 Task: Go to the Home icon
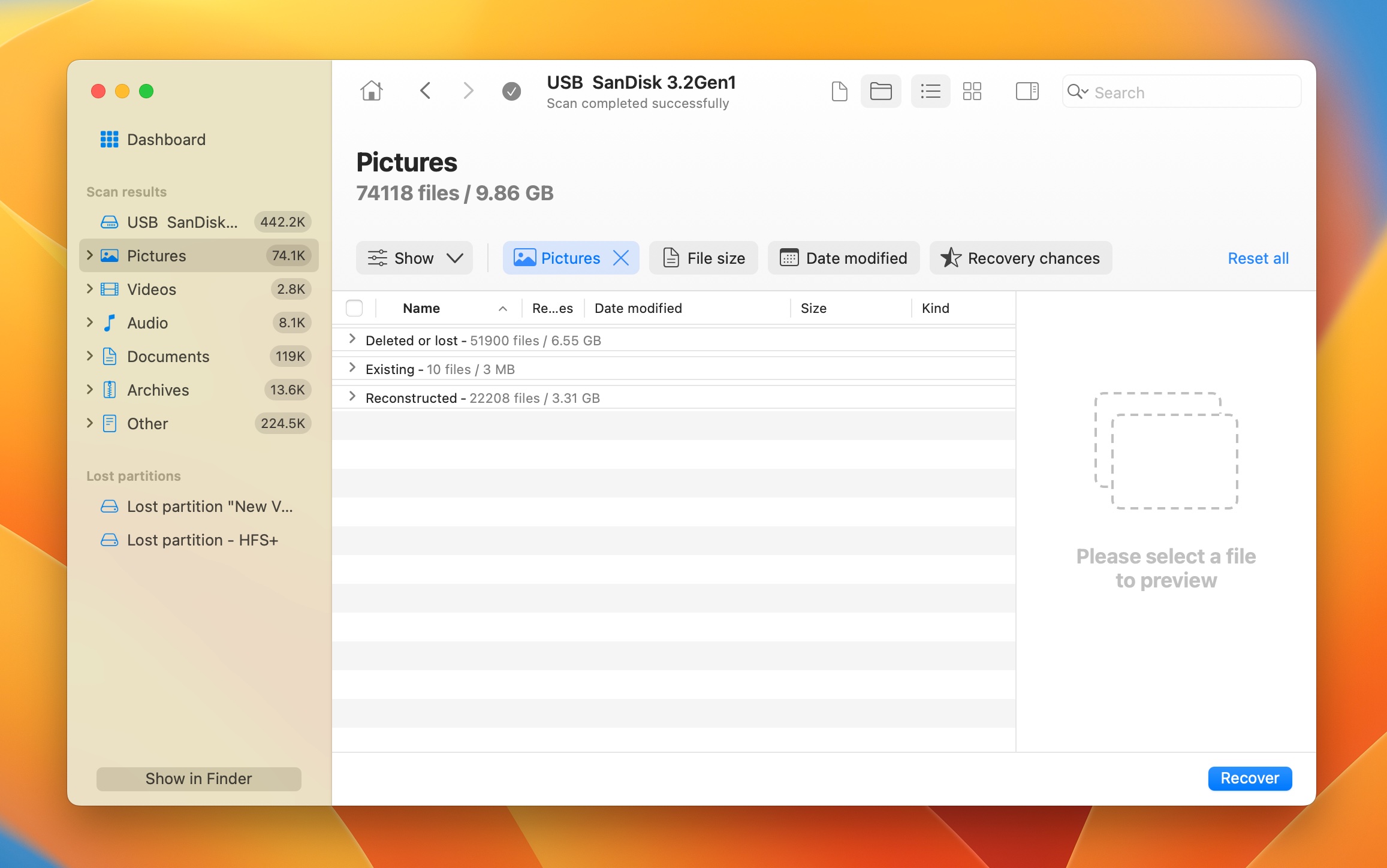click(x=371, y=91)
